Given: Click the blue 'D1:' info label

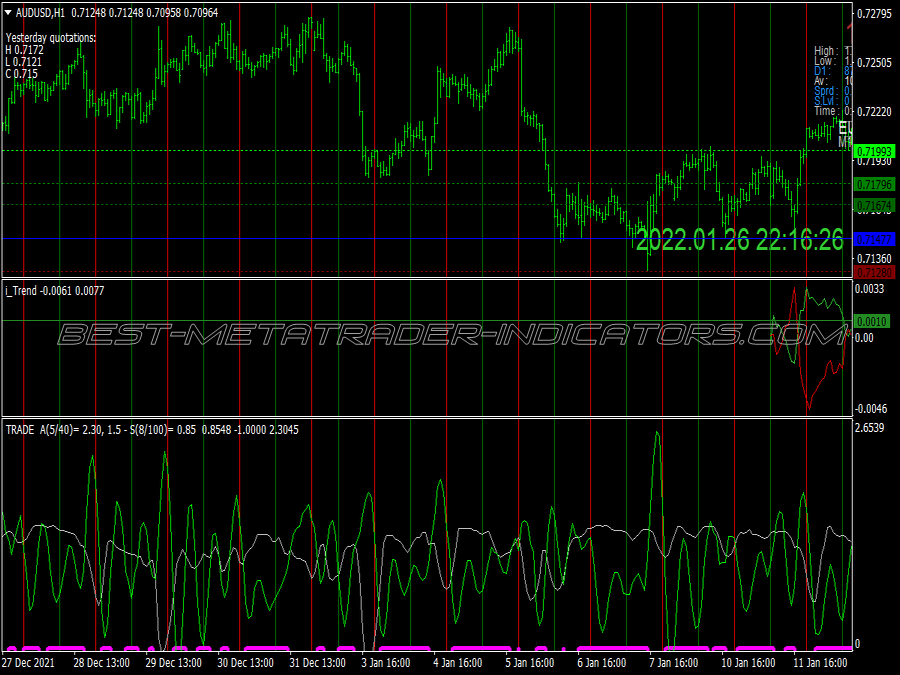Looking at the screenshot, I should point(823,71).
